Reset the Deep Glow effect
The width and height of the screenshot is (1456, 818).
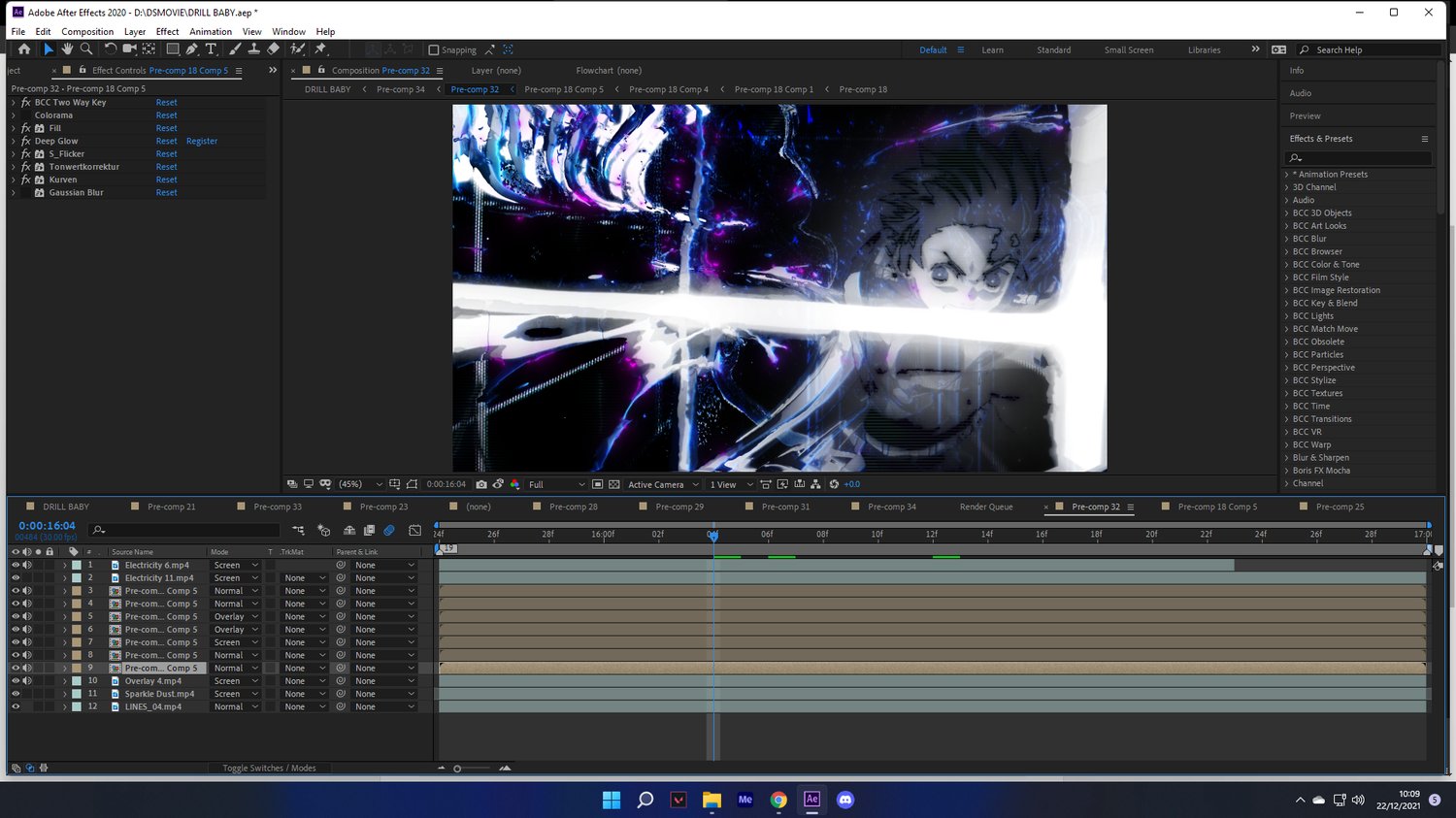coord(166,142)
